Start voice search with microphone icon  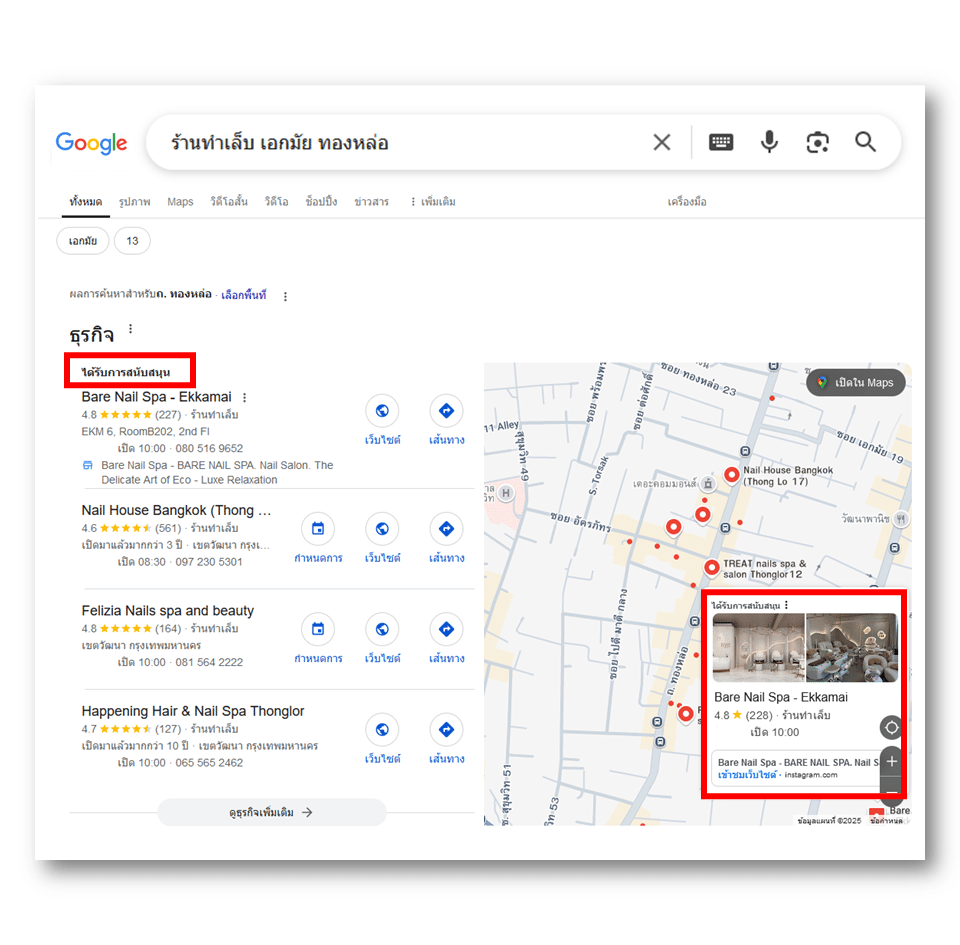[x=769, y=143]
